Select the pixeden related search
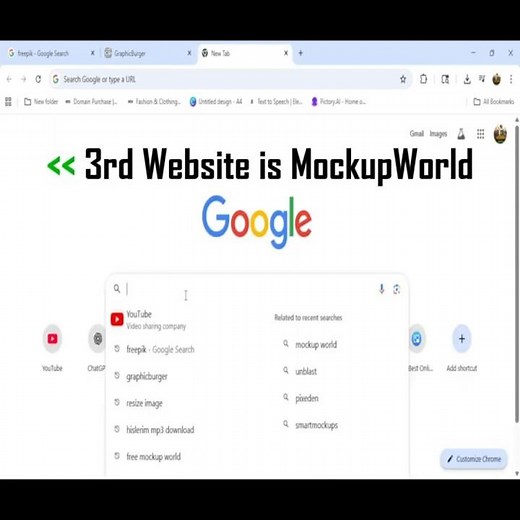Viewport: 520px width, 520px height. (301, 398)
